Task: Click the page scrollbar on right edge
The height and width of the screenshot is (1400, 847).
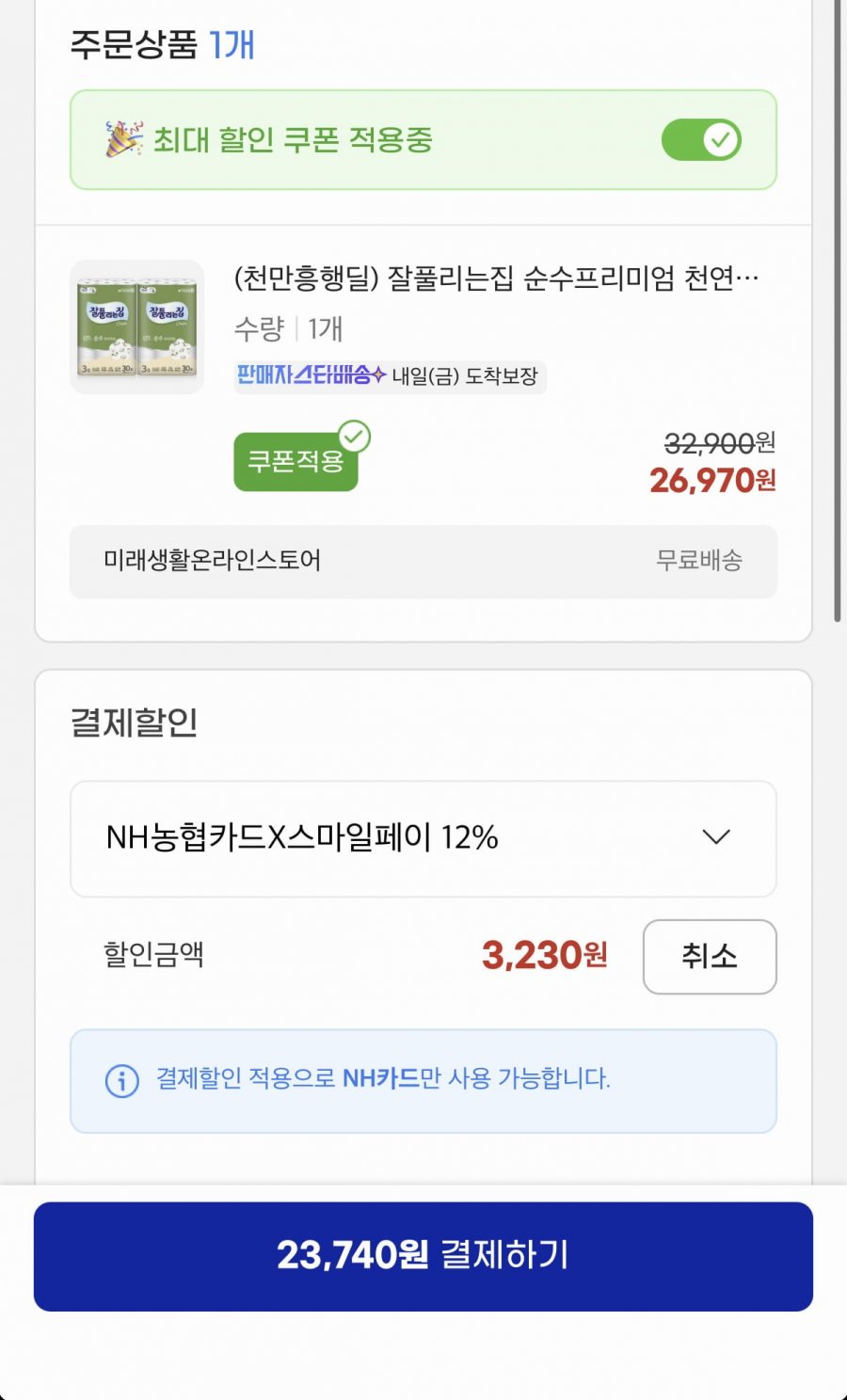Action: (x=837, y=310)
